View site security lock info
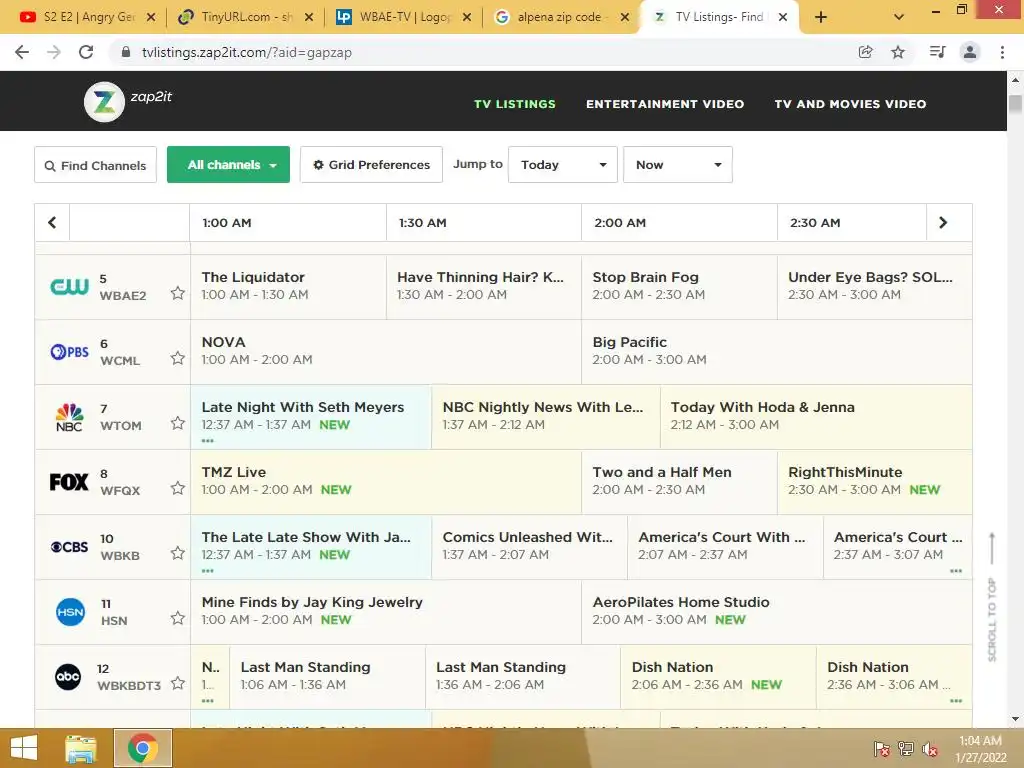The height and width of the screenshot is (768, 1024). (x=126, y=52)
